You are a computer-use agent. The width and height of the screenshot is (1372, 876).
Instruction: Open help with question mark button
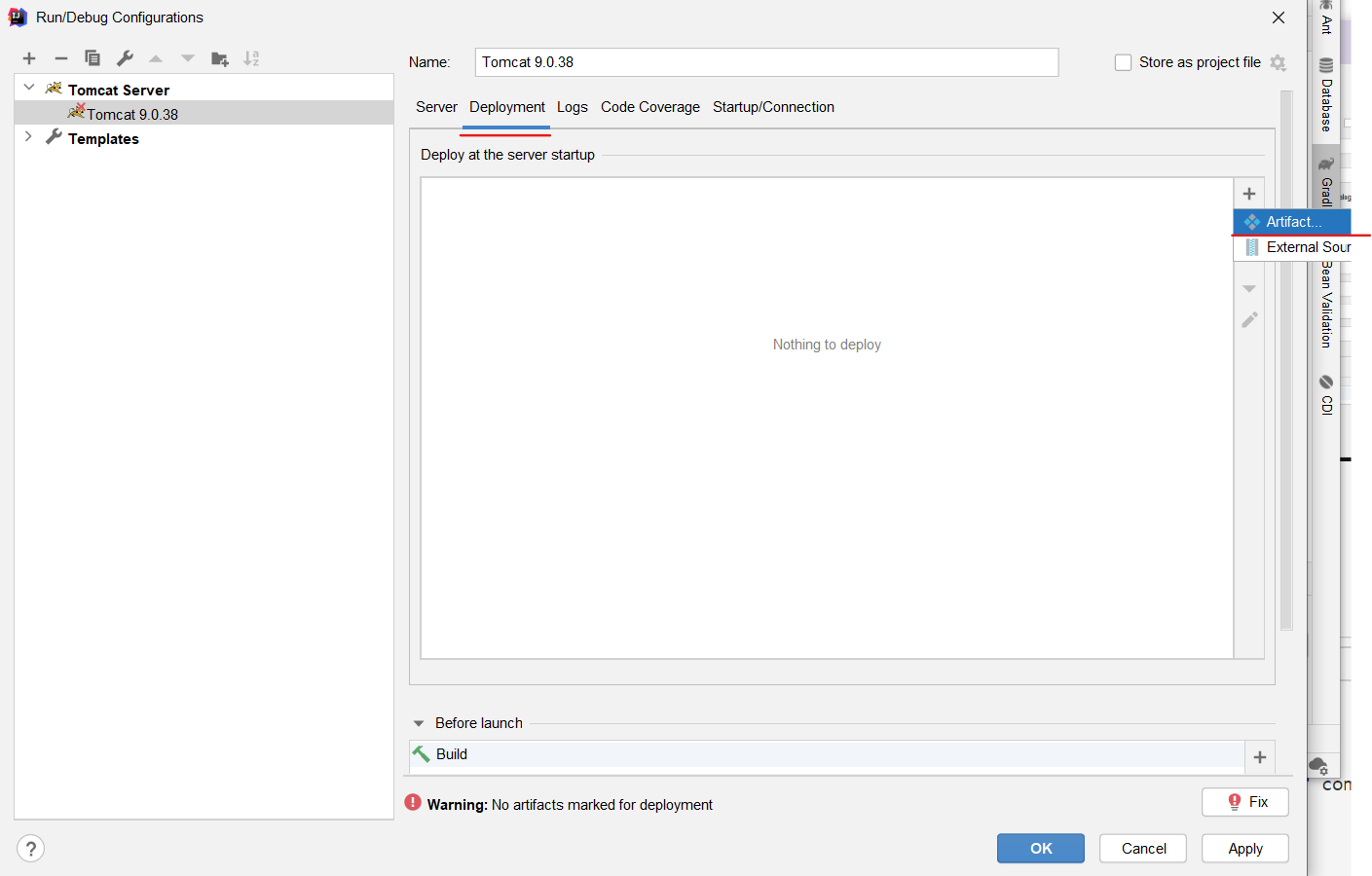tap(31, 849)
